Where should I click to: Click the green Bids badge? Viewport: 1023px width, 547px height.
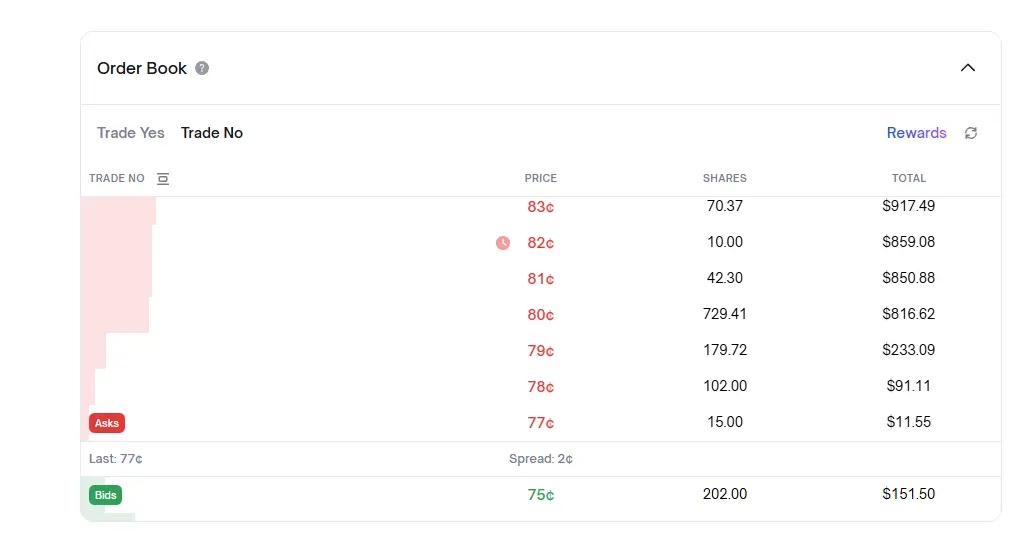[105, 494]
